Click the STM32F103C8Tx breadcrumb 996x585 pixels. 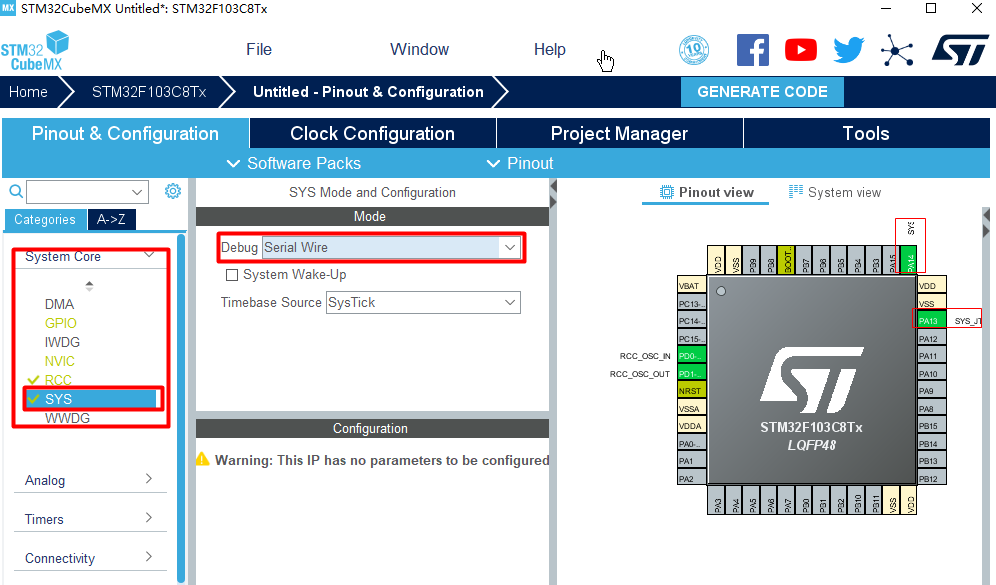(x=149, y=92)
